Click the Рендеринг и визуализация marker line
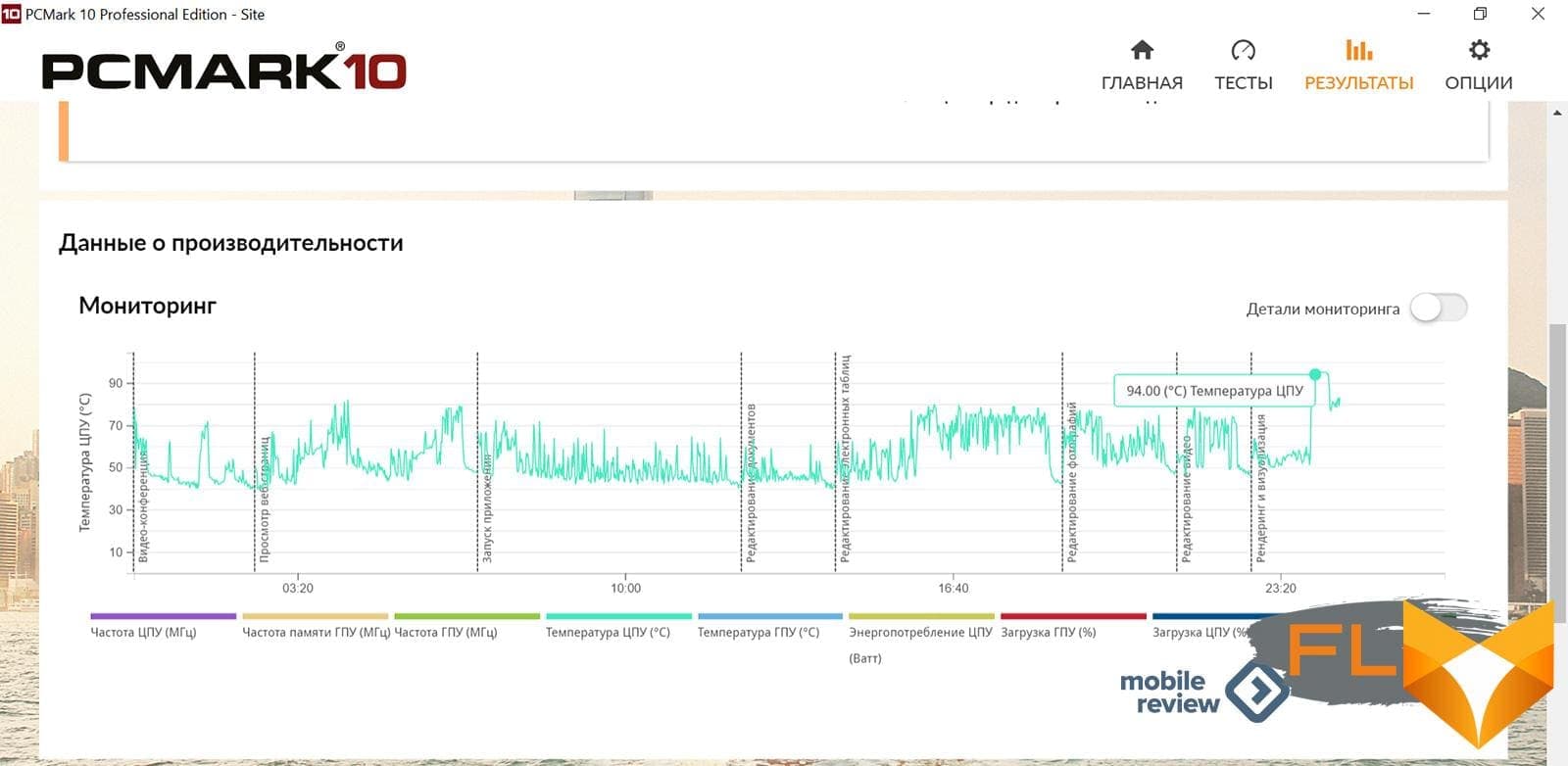The height and width of the screenshot is (766, 1568). (x=1251, y=462)
